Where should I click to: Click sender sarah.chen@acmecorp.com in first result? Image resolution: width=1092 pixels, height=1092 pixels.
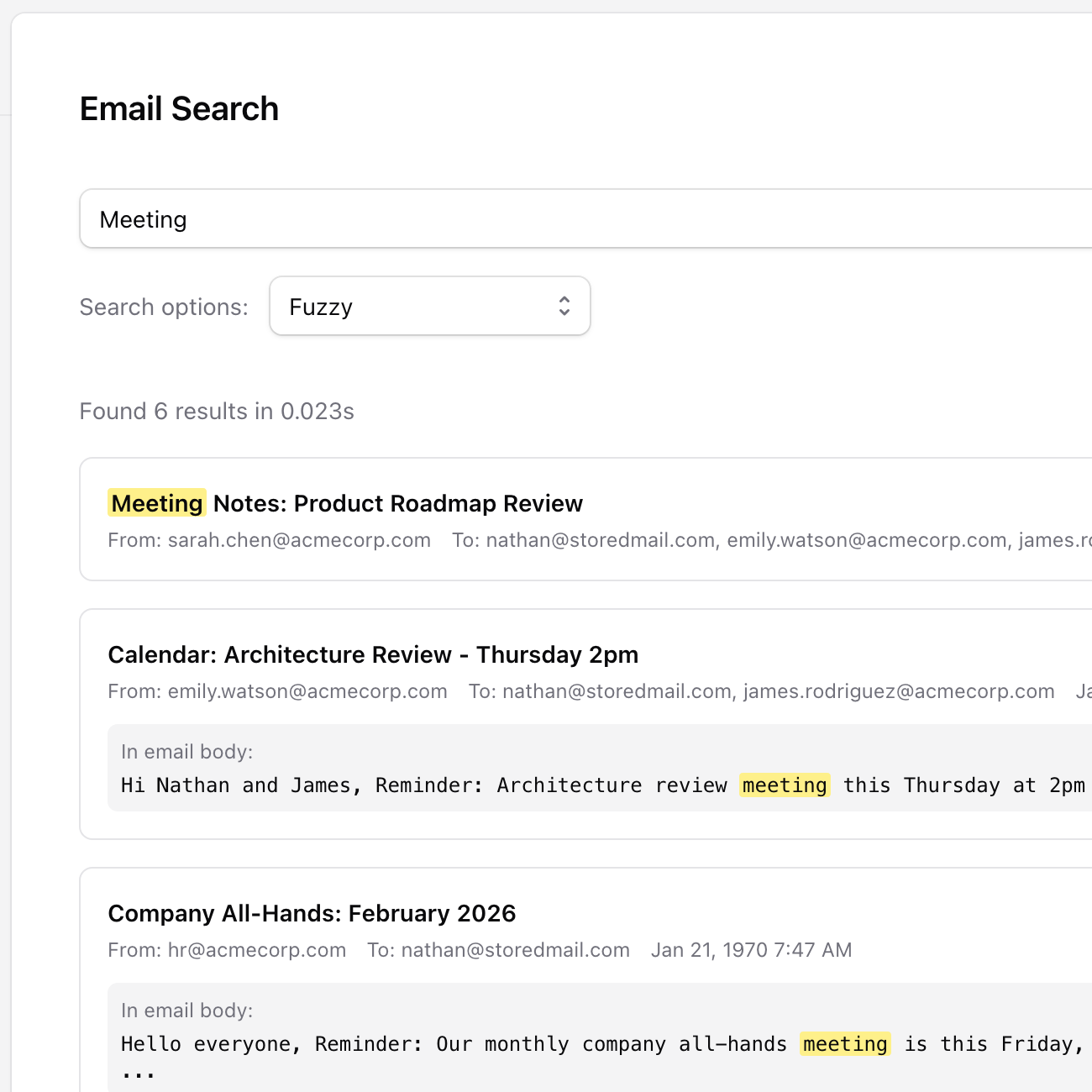(x=299, y=540)
